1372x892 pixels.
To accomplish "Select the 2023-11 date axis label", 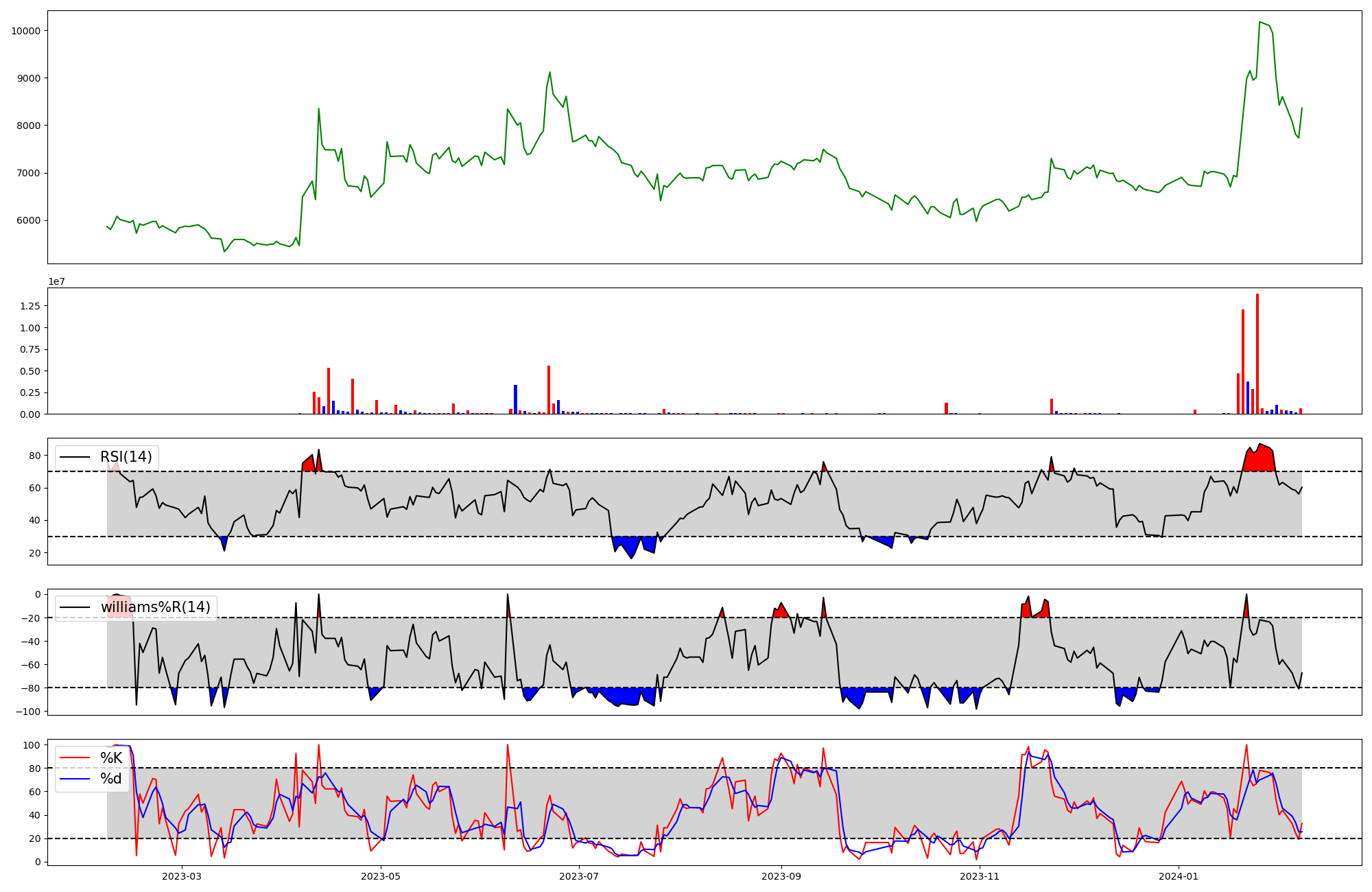I will point(980,876).
